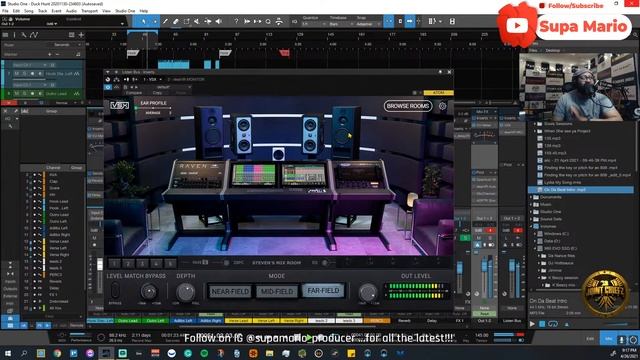The width and height of the screenshot is (640, 360).
Task: Open the File menu
Action: pyautogui.click(x=5, y=11)
